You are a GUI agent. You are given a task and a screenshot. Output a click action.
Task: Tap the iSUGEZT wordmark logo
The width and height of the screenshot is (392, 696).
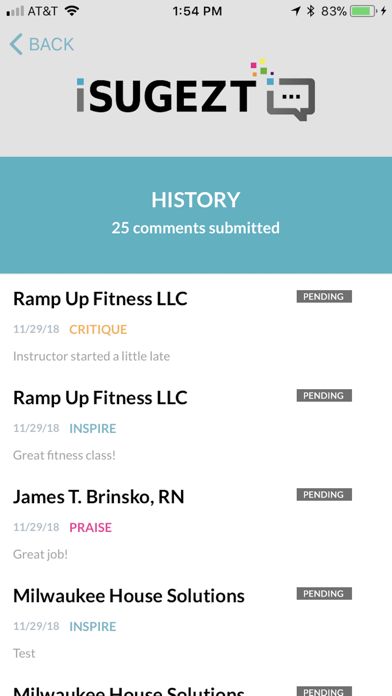166,95
